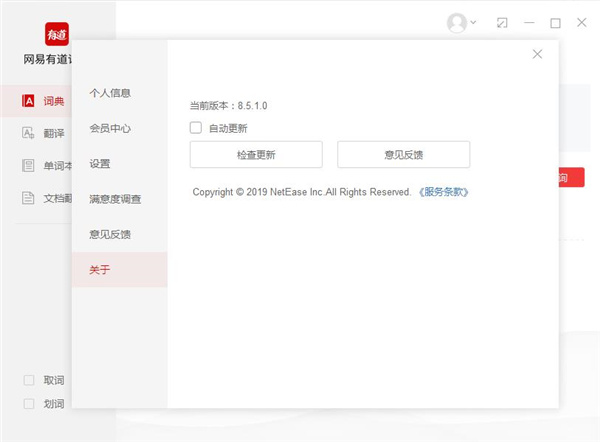Image resolution: width=600 pixels, height=442 pixels.
Task: Click the Youdao red logo icon
Action: [x=57, y=34]
